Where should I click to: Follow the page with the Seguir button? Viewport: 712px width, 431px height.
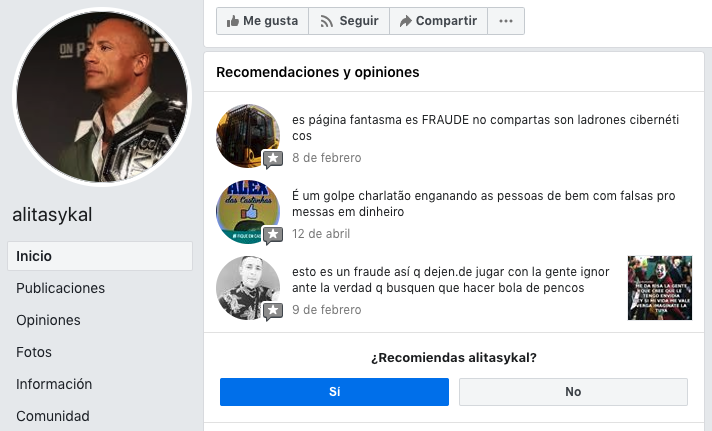(349, 21)
